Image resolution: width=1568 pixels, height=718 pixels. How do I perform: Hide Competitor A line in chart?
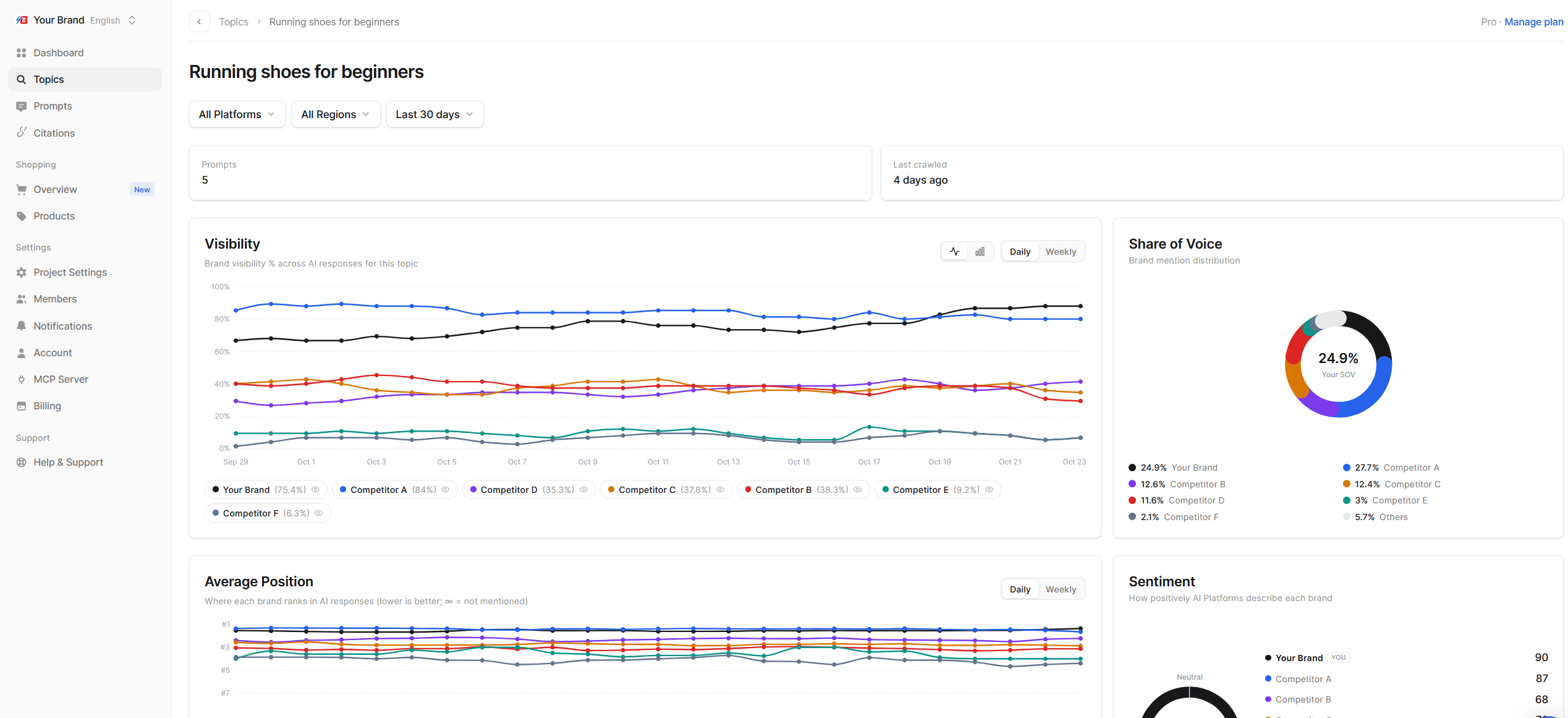coord(446,489)
